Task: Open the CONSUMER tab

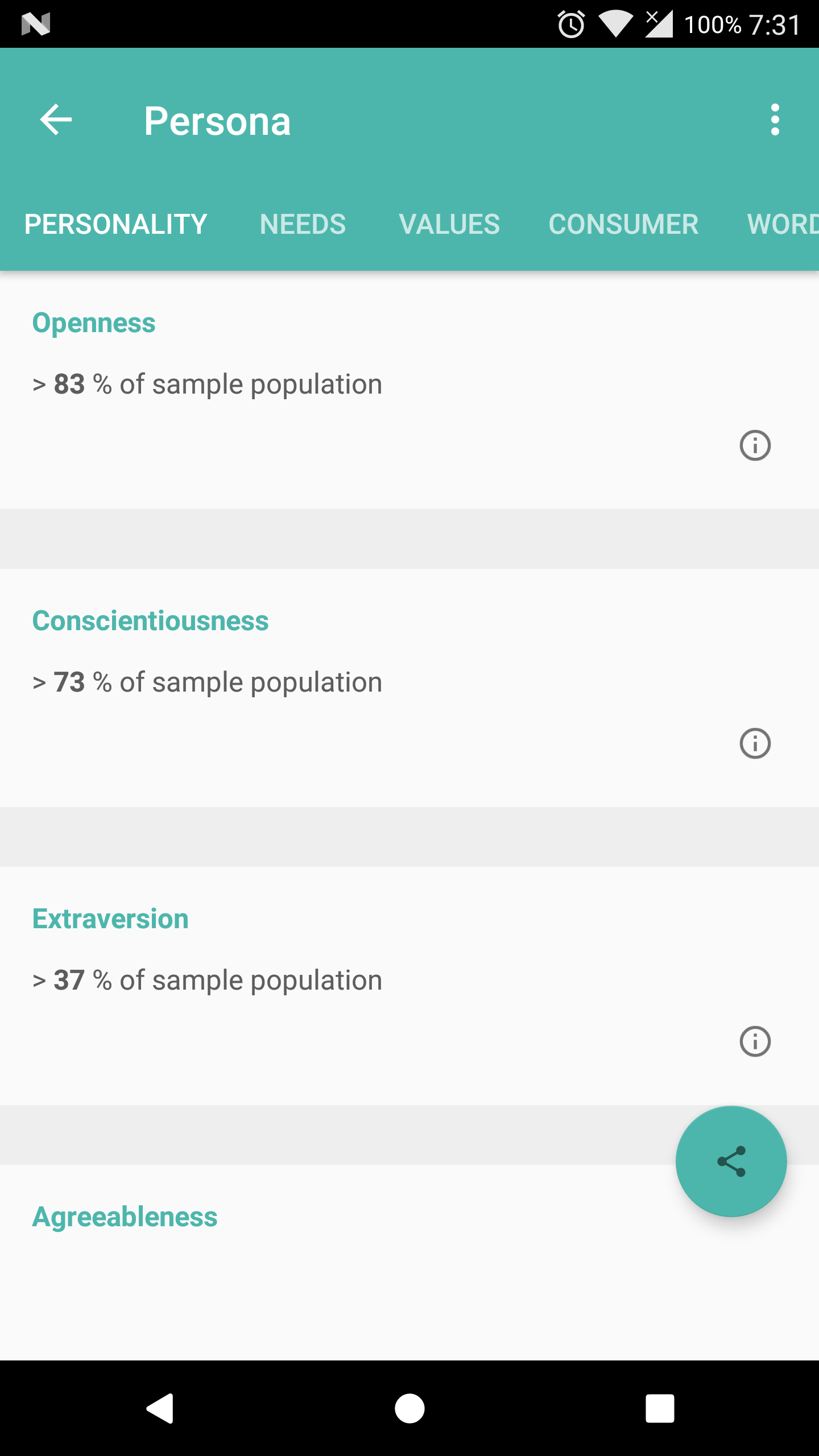Action: click(623, 224)
